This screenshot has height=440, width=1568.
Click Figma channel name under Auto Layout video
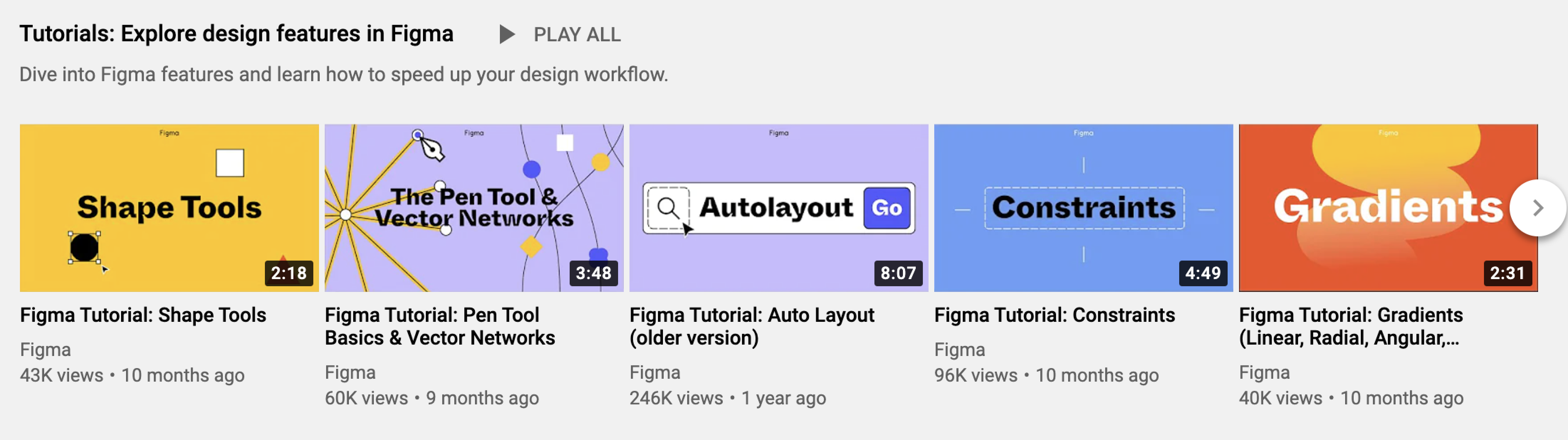(654, 372)
